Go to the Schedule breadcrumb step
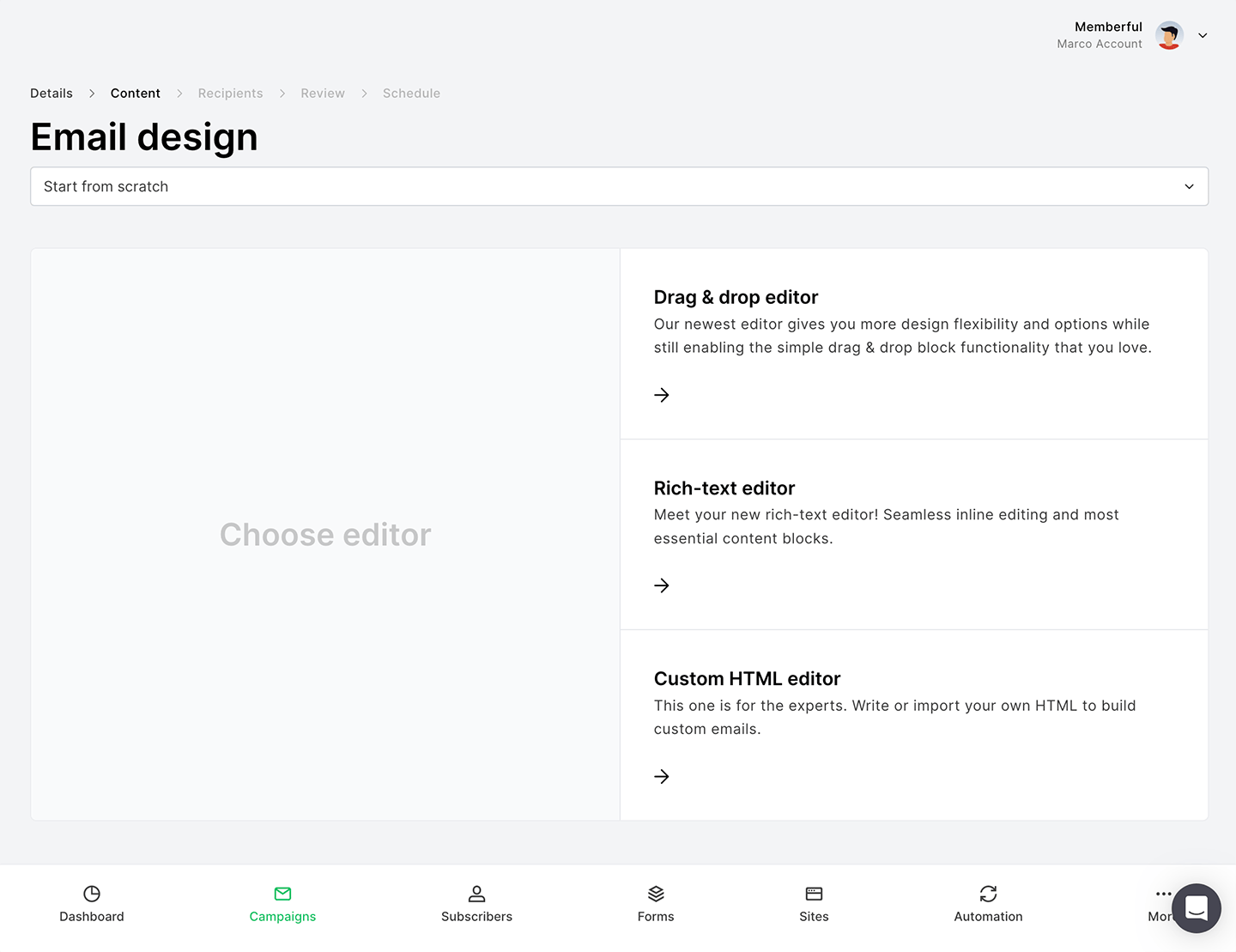 pyautogui.click(x=411, y=94)
